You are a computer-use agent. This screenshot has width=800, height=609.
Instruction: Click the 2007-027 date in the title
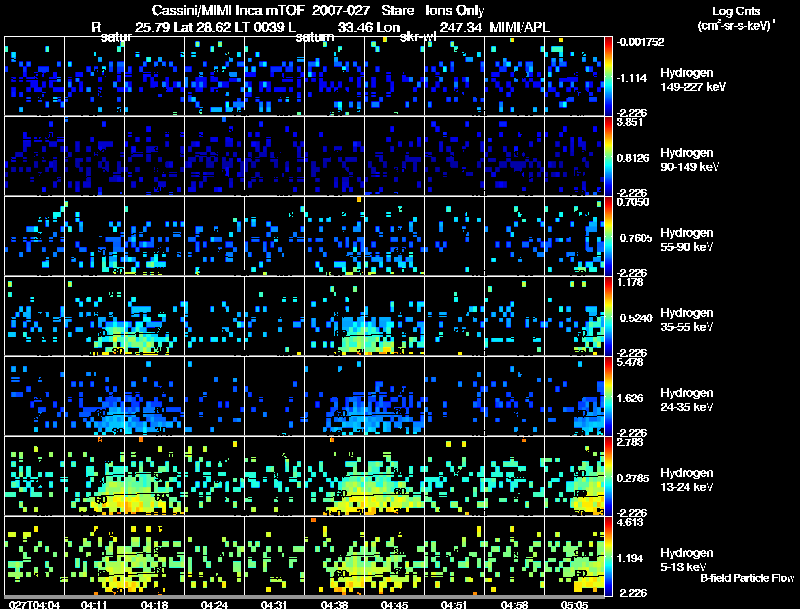341,11
